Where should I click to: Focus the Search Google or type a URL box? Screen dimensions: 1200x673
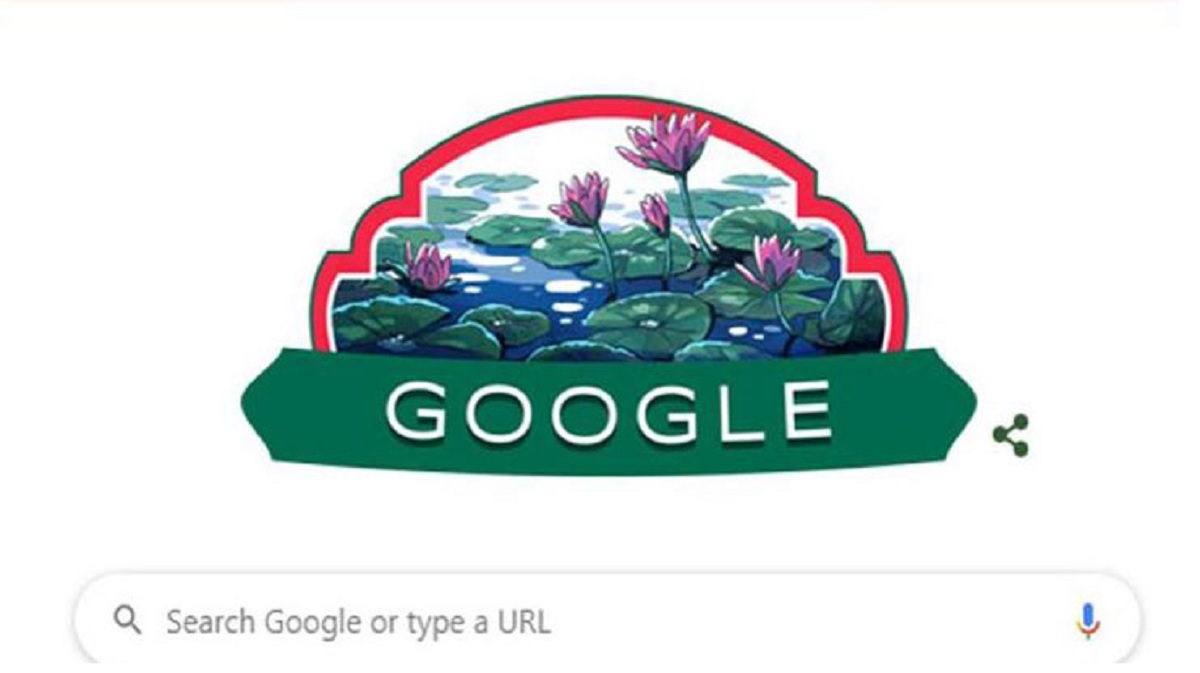pos(607,620)
